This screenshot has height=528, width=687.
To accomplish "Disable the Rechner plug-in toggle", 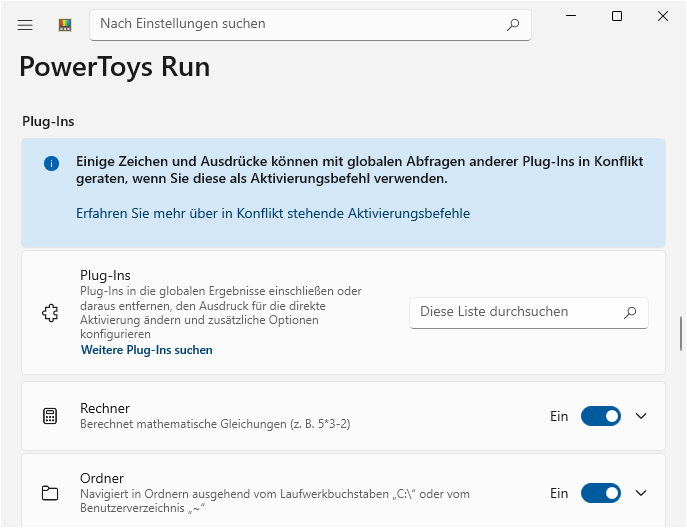I will point(601,416).
